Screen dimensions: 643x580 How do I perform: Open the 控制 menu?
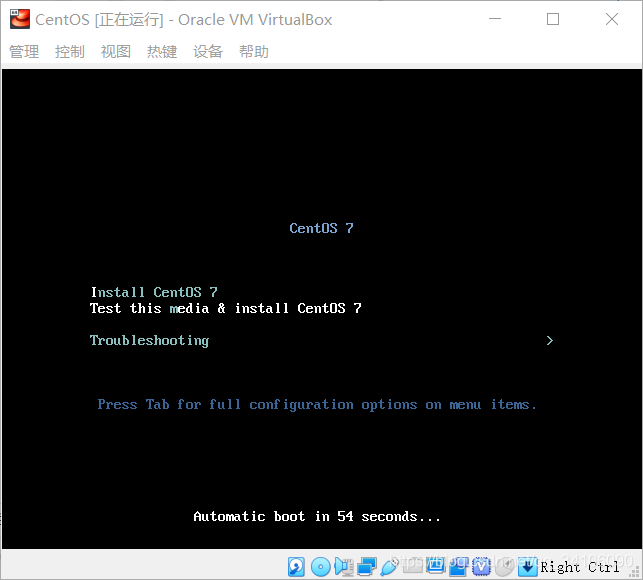coord(70,52)
